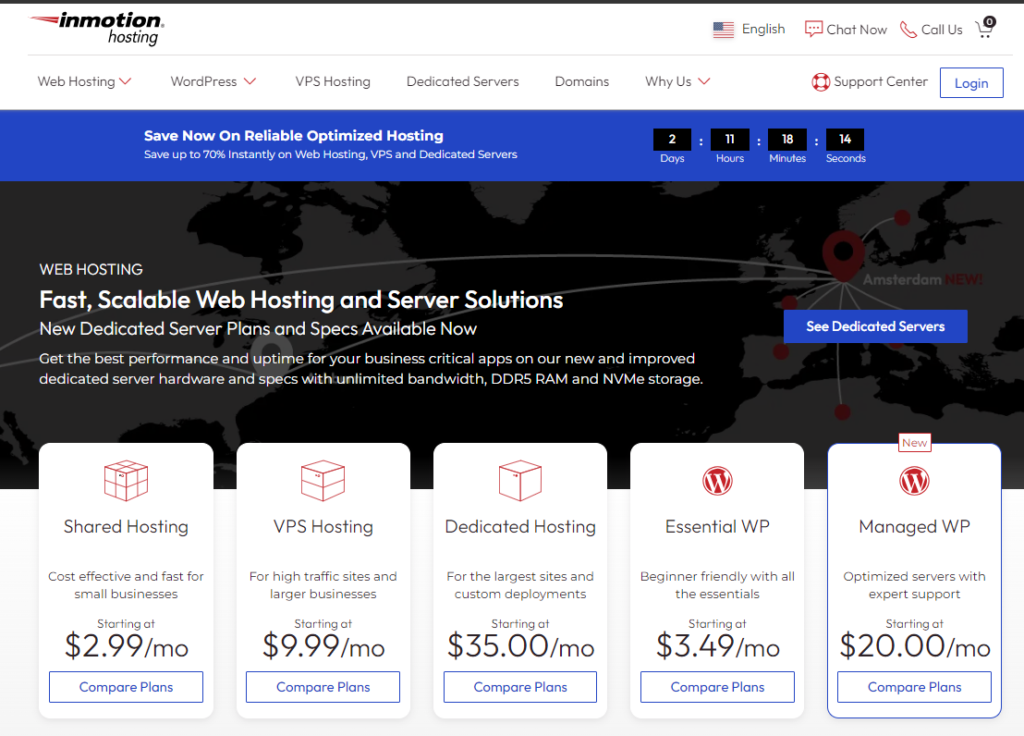Click the $9.99/mo VPS Hosting price

coord(323,647)
